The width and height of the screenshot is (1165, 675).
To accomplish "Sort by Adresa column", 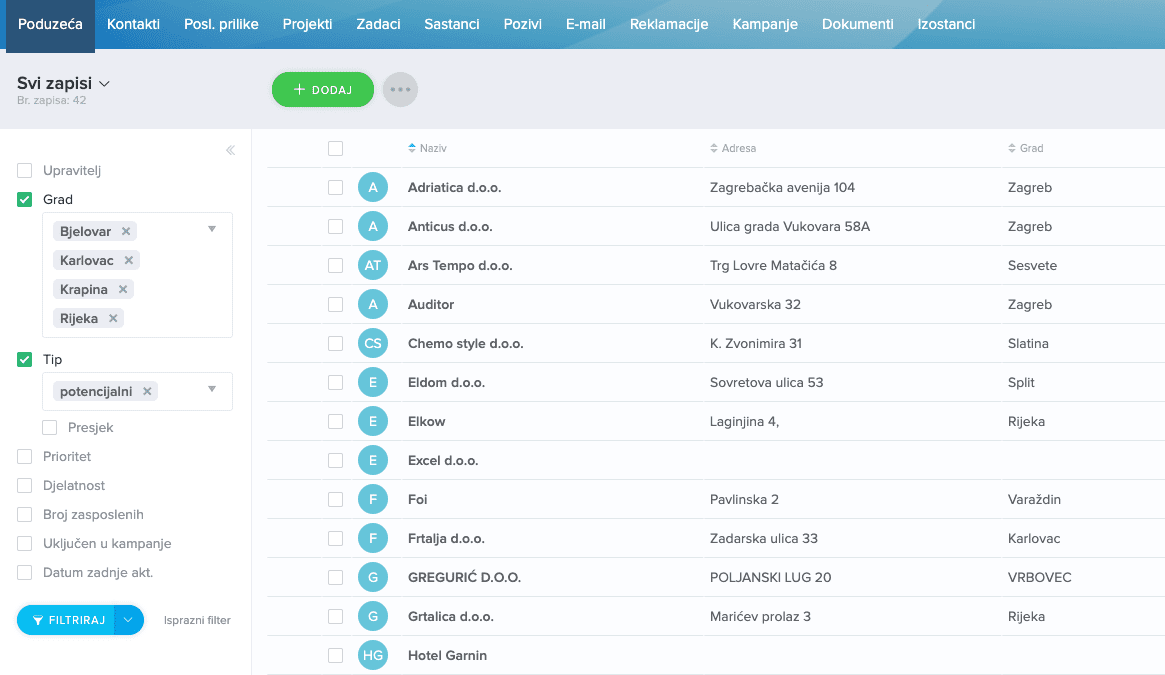I will 733,148.
